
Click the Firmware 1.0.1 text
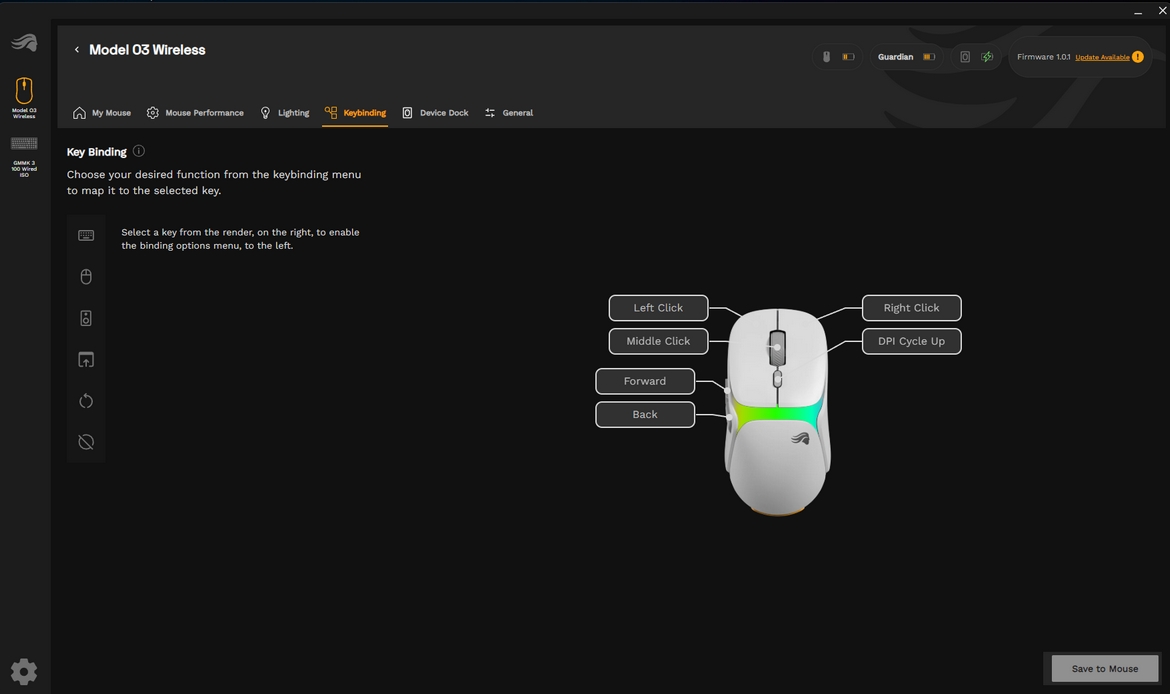coord(1043,57)
